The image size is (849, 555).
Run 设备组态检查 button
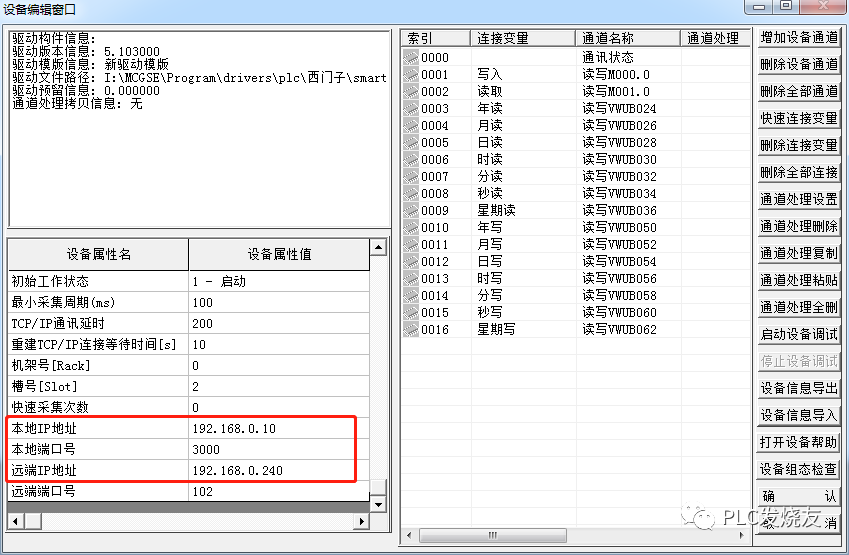[x=799, y=469]
